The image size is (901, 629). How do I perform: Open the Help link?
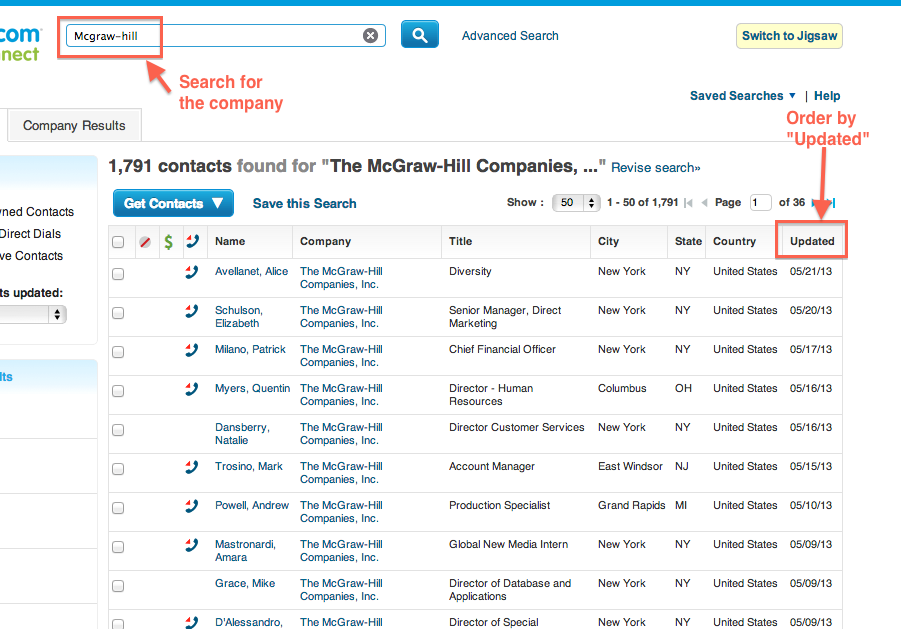coord(827,96)
